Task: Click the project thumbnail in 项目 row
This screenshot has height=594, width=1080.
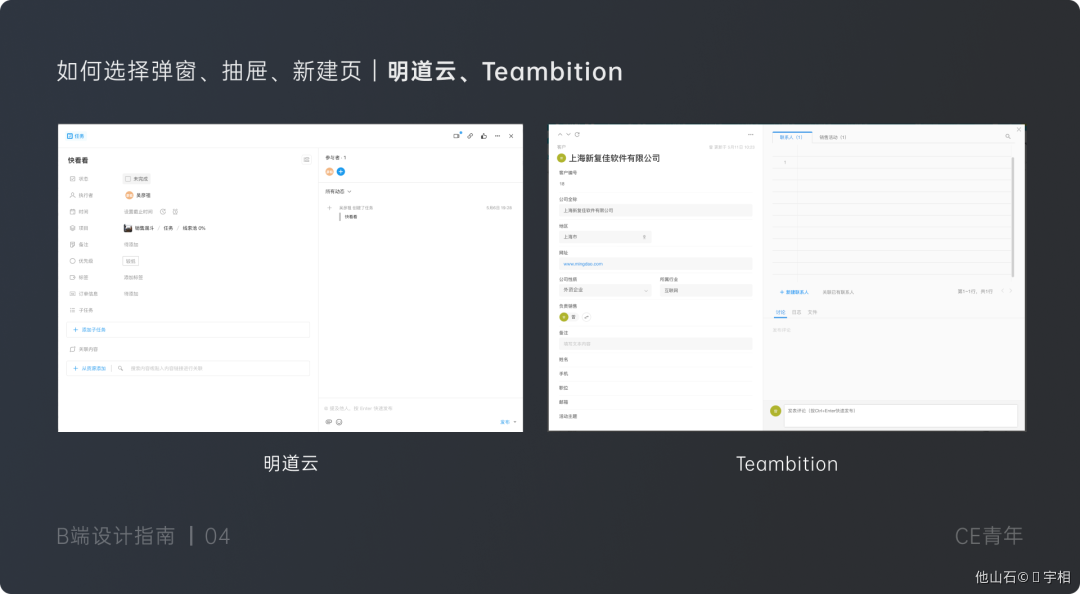Action: click(127, 228)
